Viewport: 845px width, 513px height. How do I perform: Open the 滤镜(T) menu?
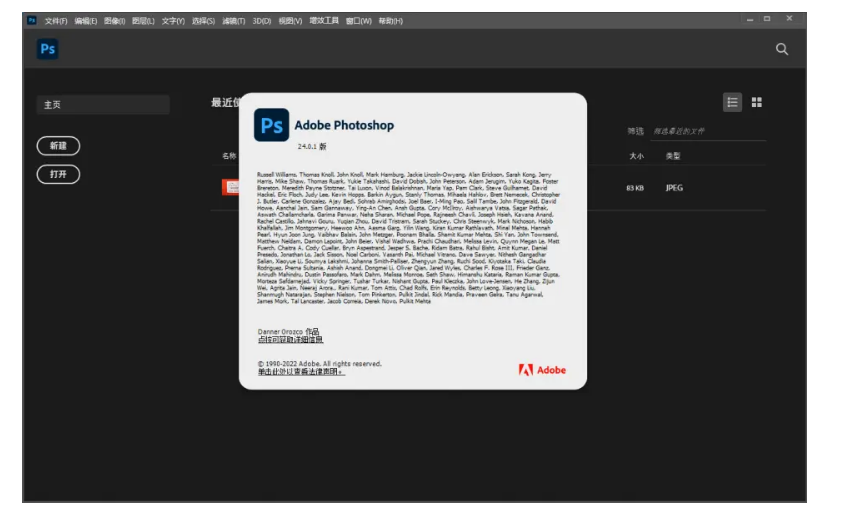click(x=233, y=21)
